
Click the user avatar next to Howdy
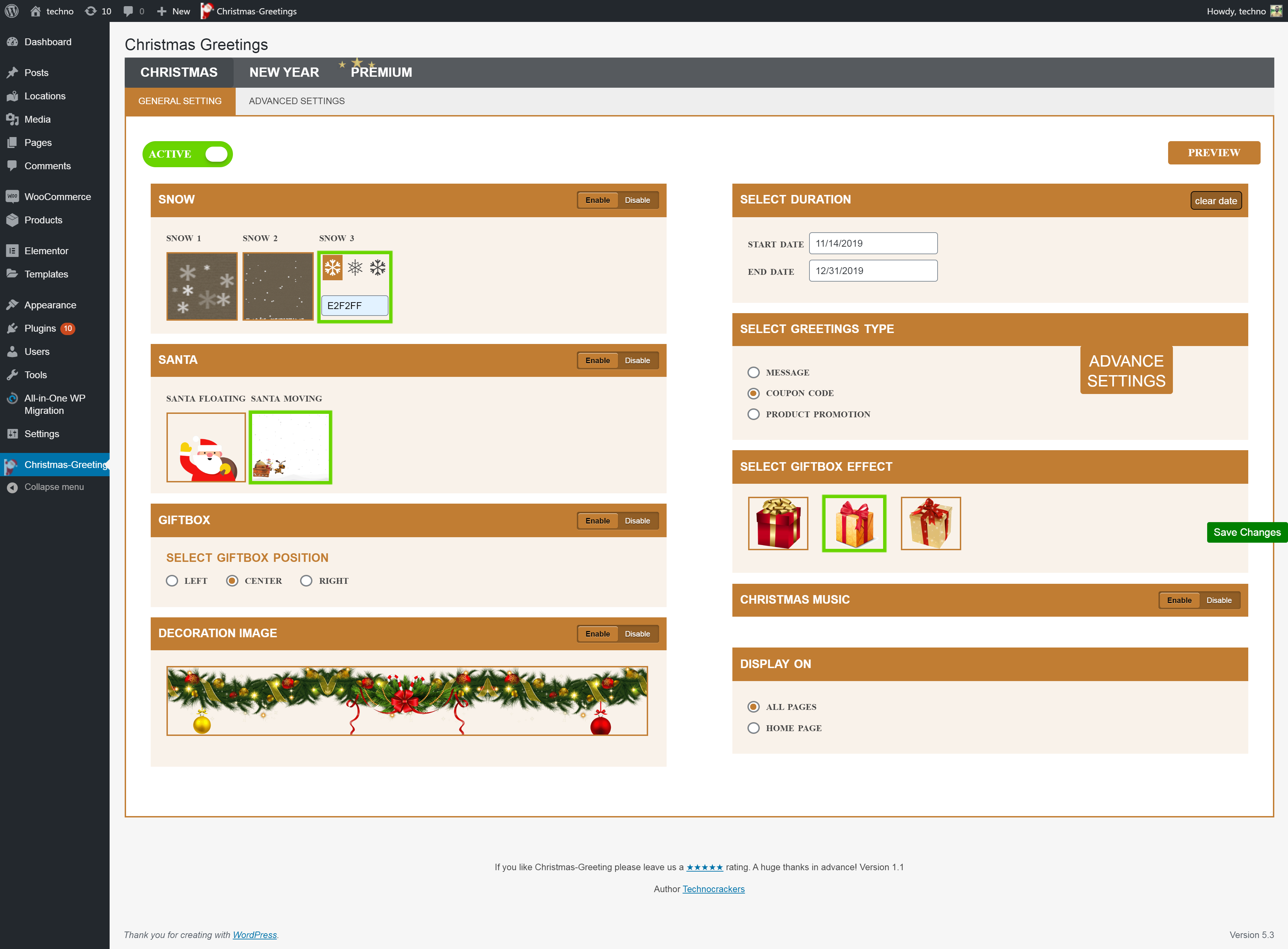(1276, 11)
